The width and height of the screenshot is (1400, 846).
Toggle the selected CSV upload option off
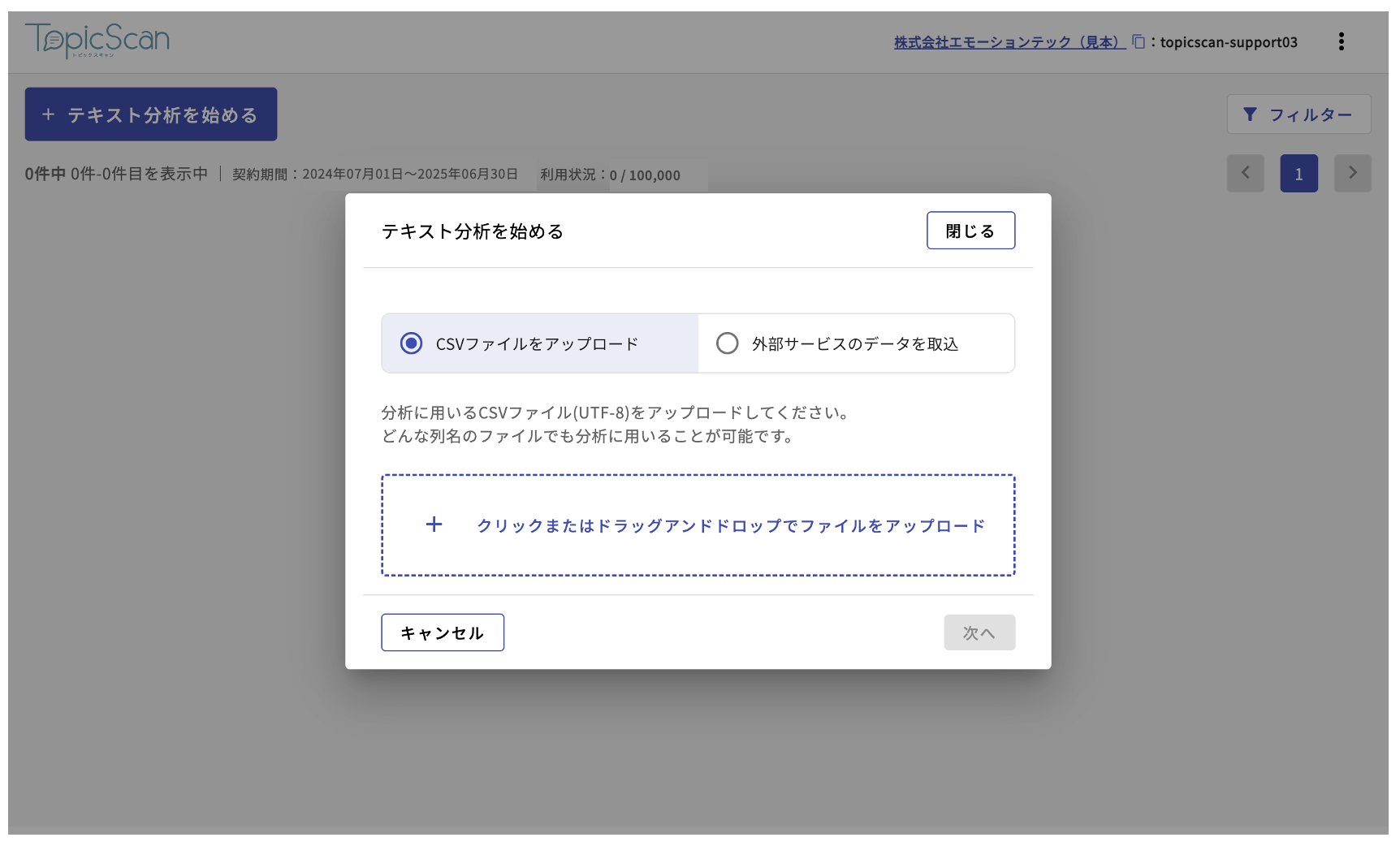413,343
